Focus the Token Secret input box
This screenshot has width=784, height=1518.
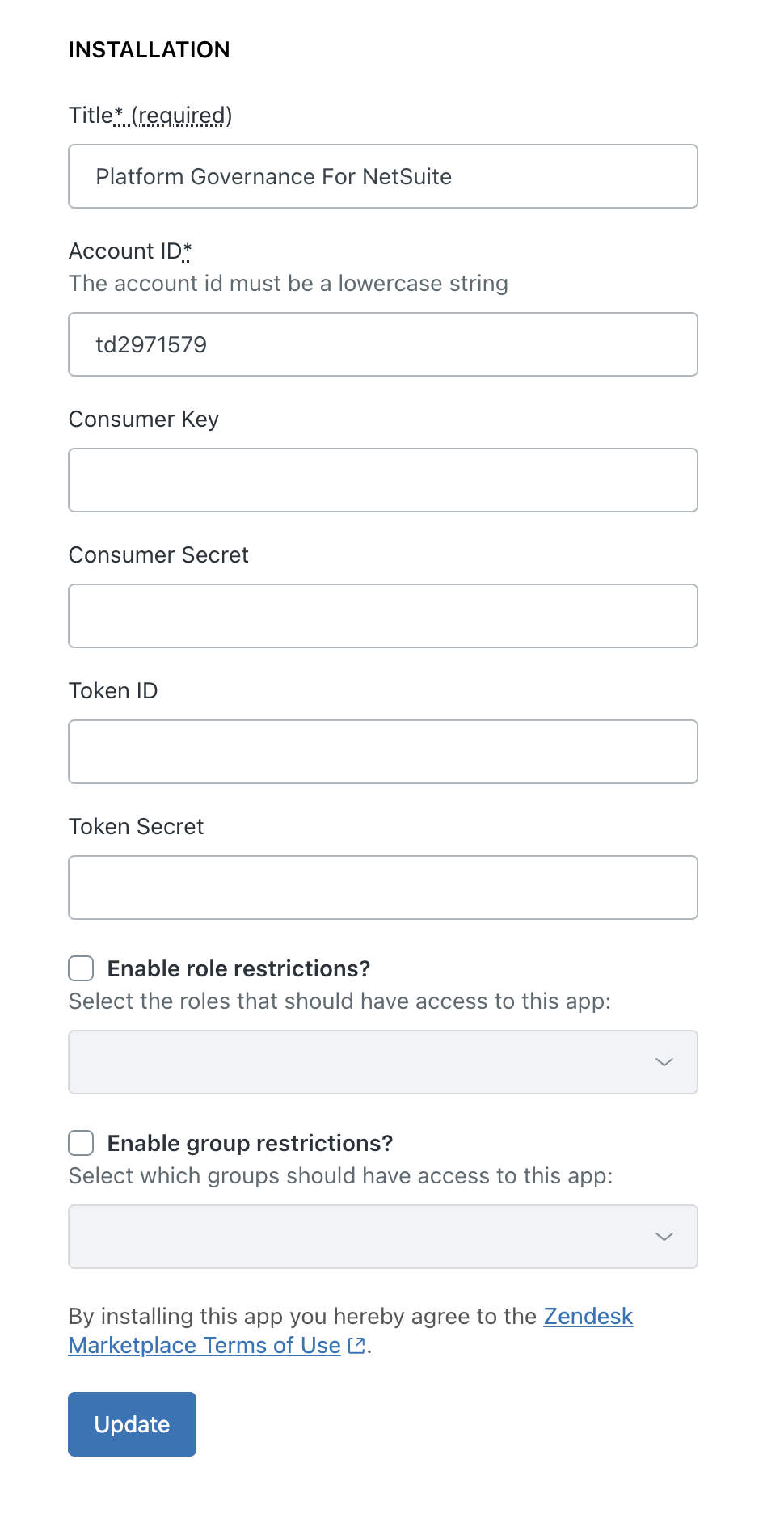pos(383,888)
